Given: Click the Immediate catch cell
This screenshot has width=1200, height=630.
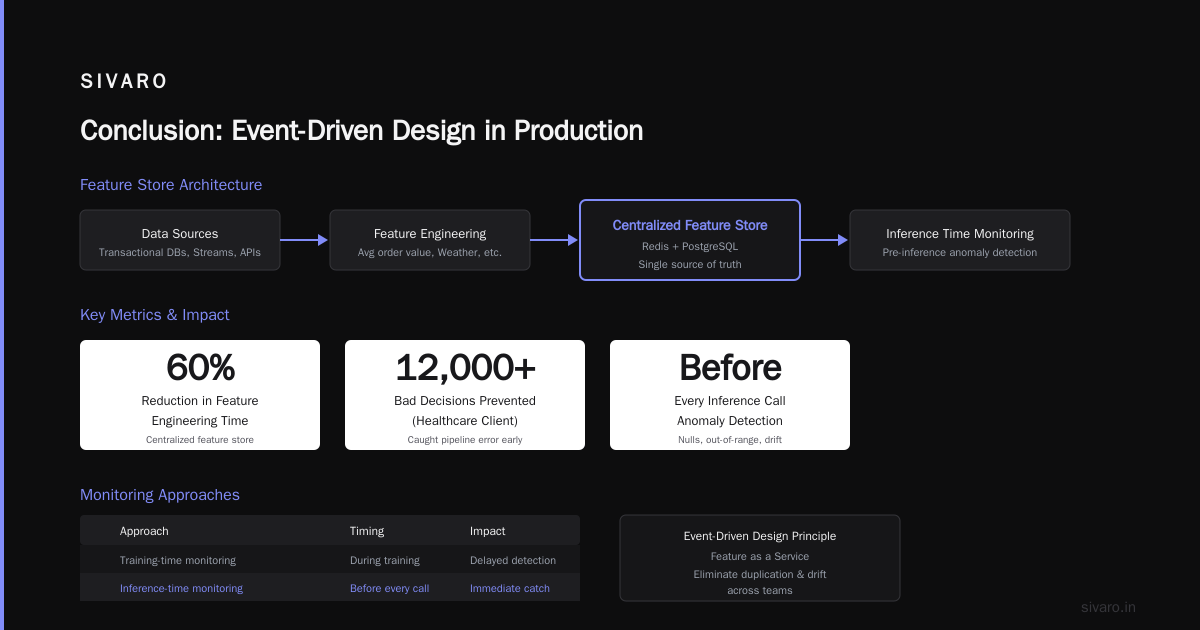Looking at the screenshot, I should [x=510, y=588].
